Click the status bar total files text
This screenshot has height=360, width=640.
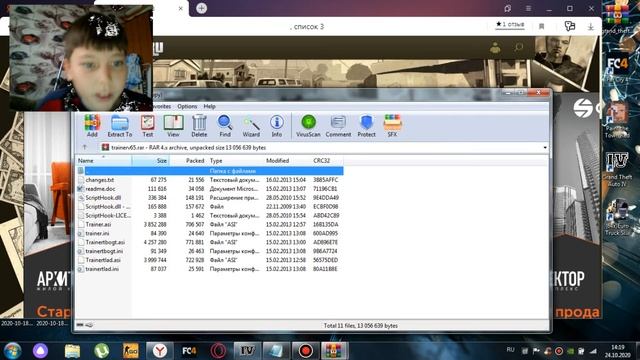coord(360,326)
